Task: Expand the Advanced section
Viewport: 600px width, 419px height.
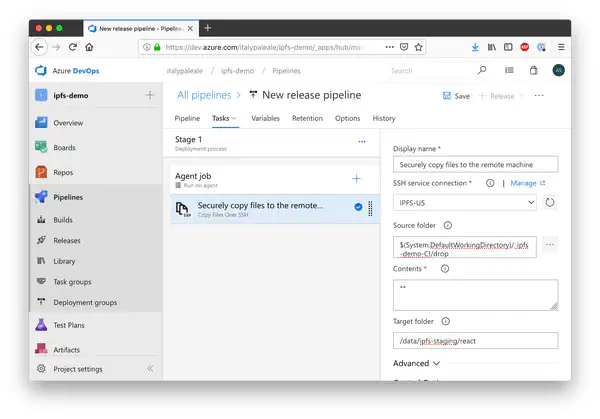Action: click(417, 364)
